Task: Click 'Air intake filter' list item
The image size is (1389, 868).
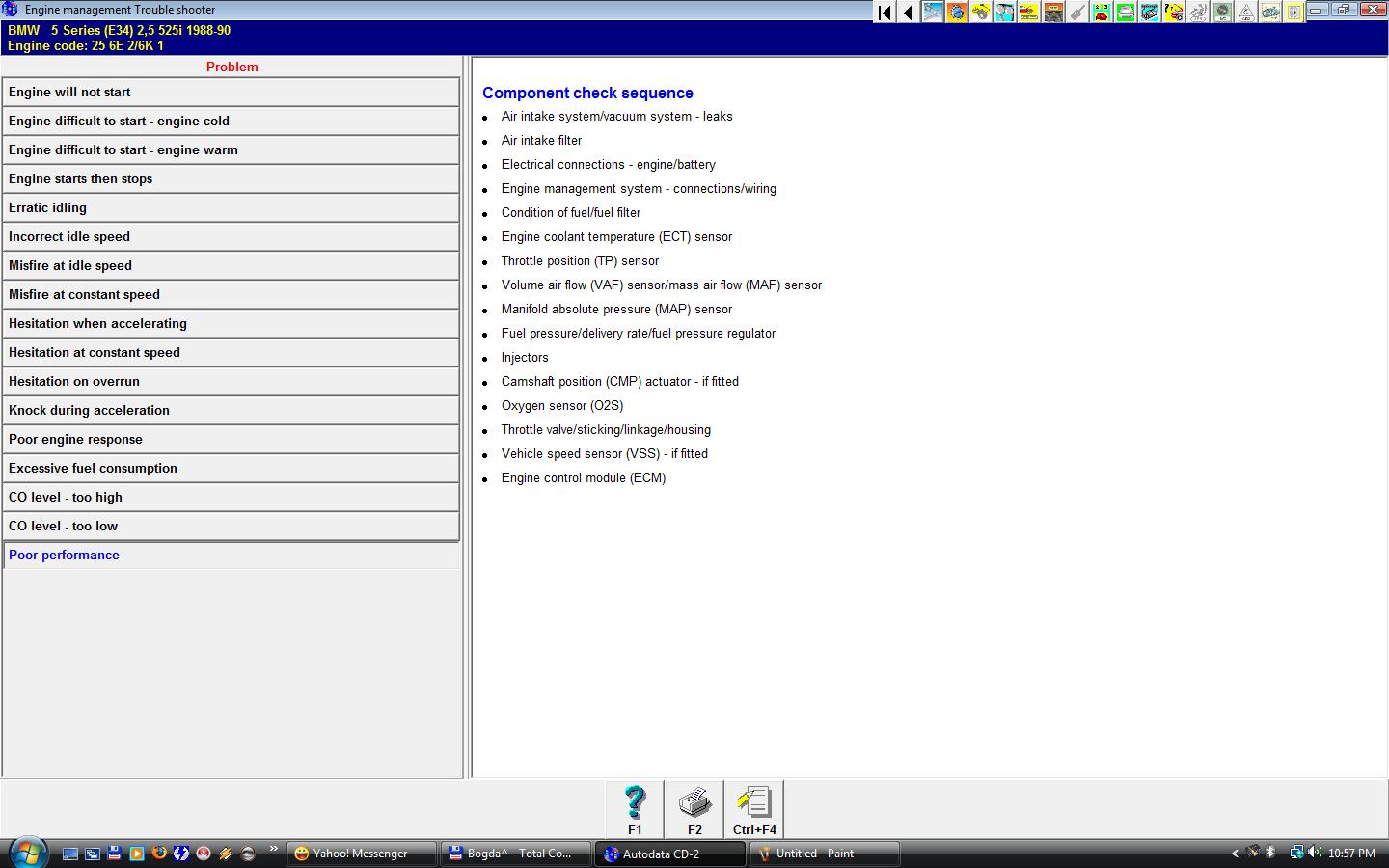Action: tap(541, 140)
